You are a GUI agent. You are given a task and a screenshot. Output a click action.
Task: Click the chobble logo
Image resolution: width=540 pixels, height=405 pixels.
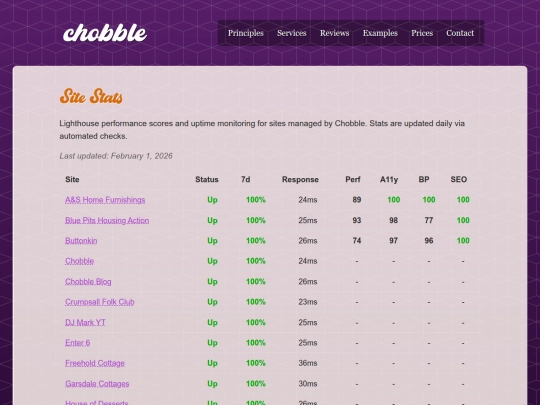(105, 33)
